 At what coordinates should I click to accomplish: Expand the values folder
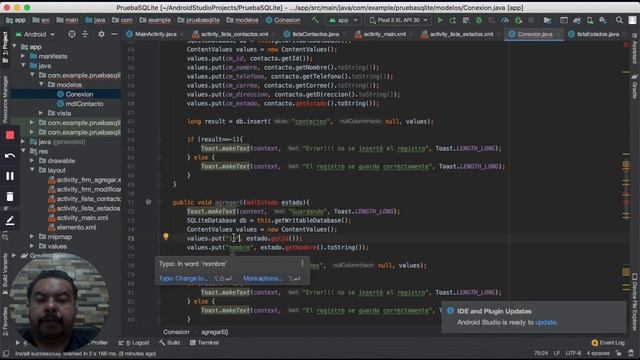point(32,246)
